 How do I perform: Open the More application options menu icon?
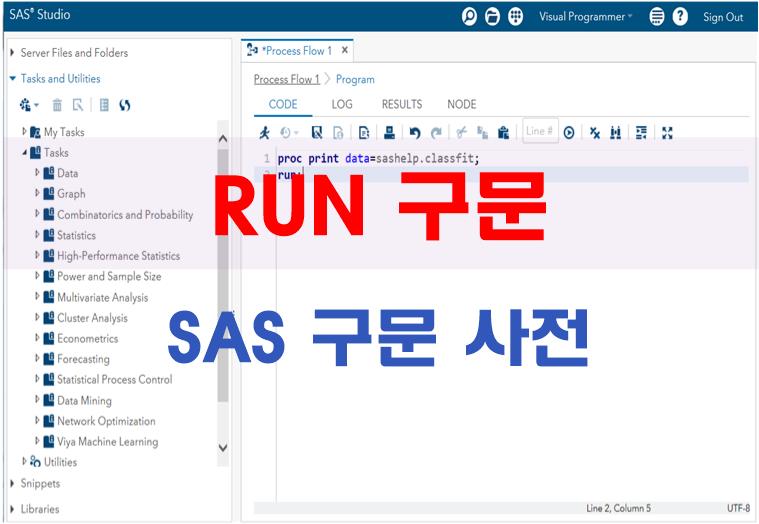click(656, 16)
